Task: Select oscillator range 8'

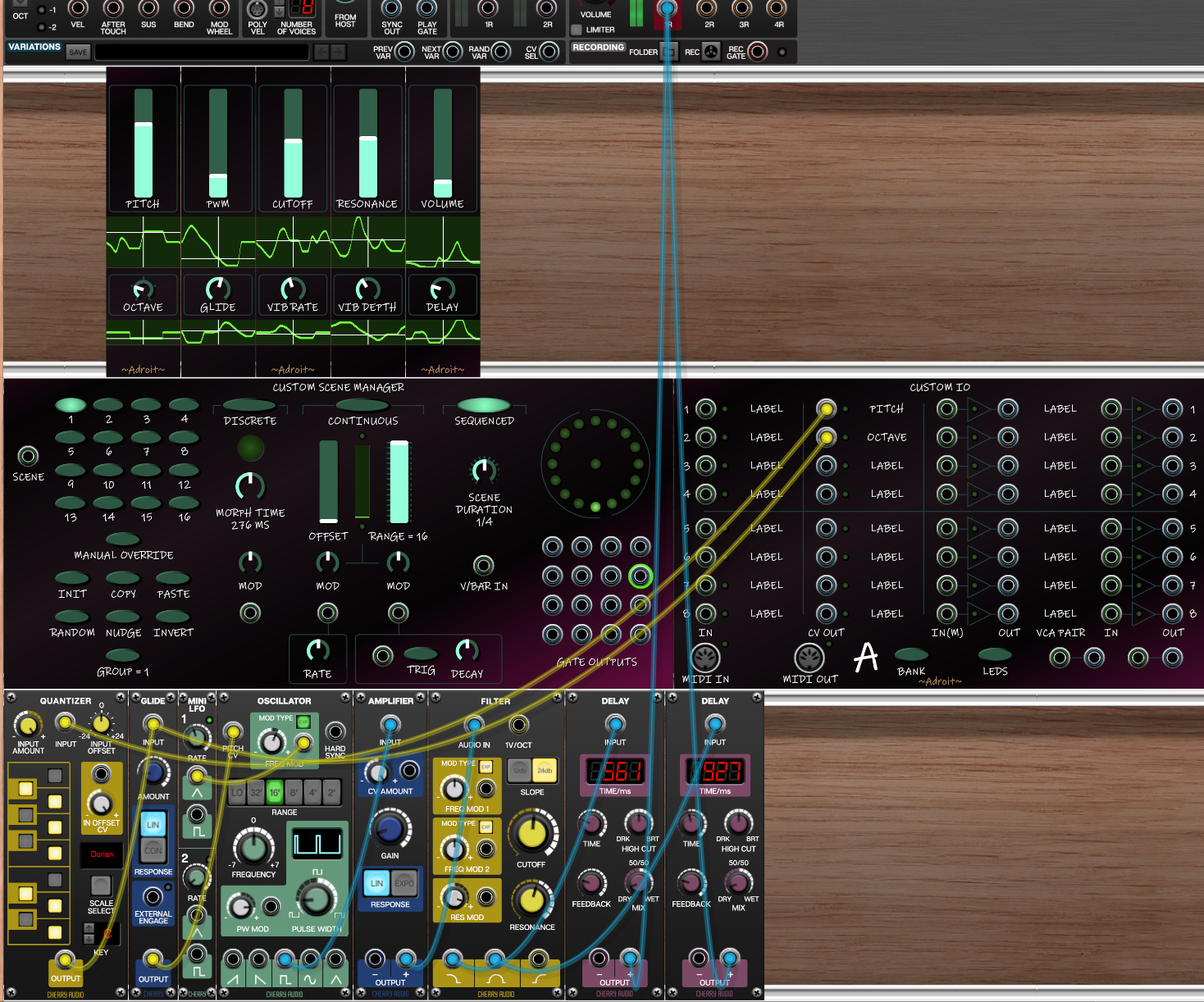Action: tap(294, 792)
